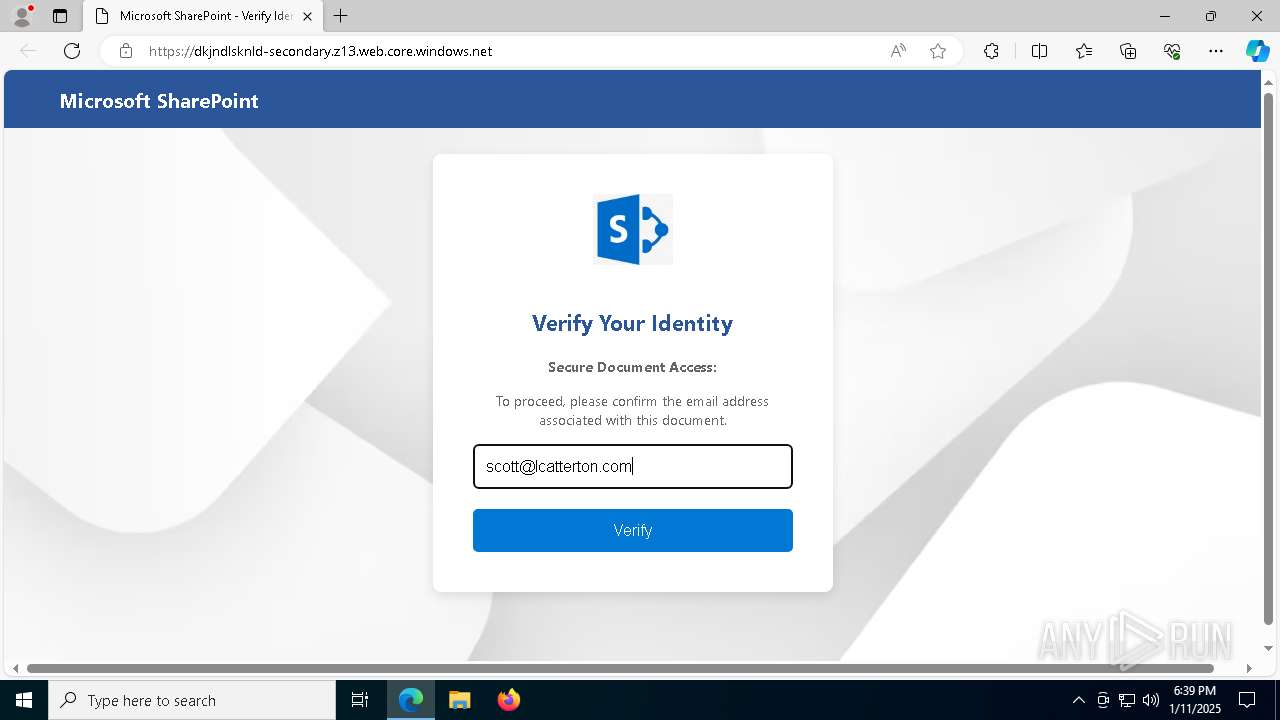The height and width of the screenshot is (720, 1280).
Task: Click the Verify Your Identity heading
Action: point(632,323)
